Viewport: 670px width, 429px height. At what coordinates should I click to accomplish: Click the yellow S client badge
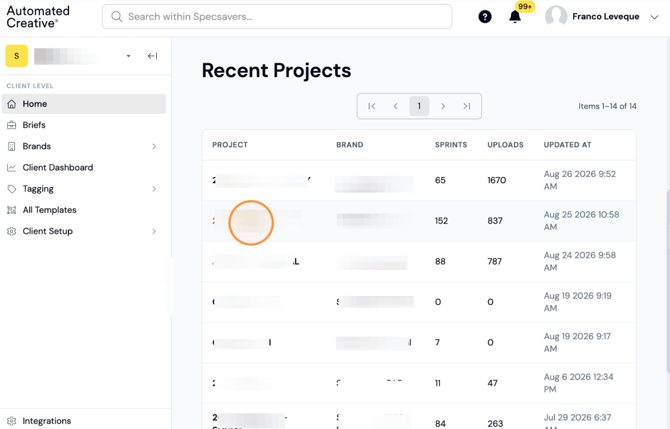[16, 56]
